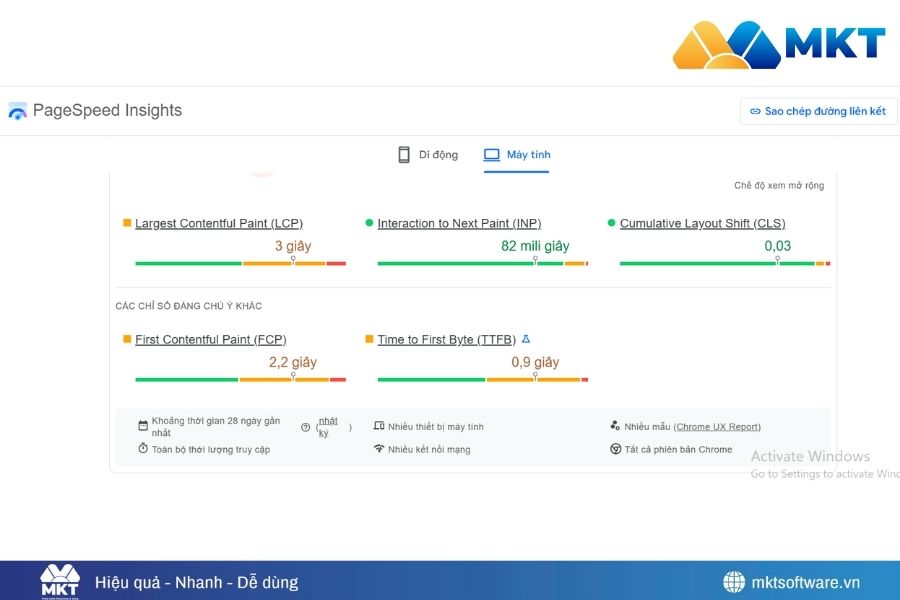Open the 'Chrome UX Report' link
Viewport: 900px width, 600px height.
coord(717,425)
